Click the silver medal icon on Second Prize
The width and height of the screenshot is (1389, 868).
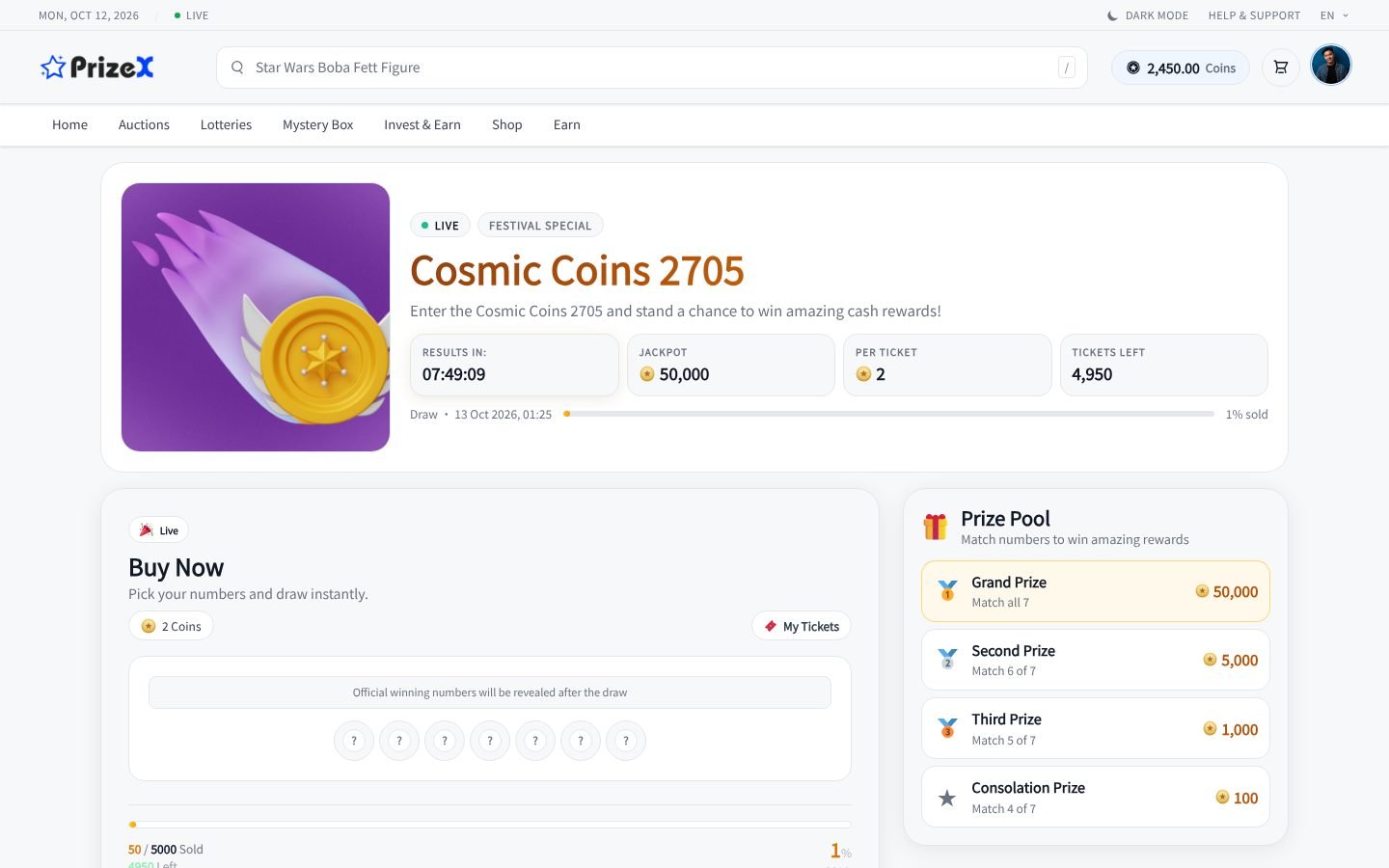947,659
